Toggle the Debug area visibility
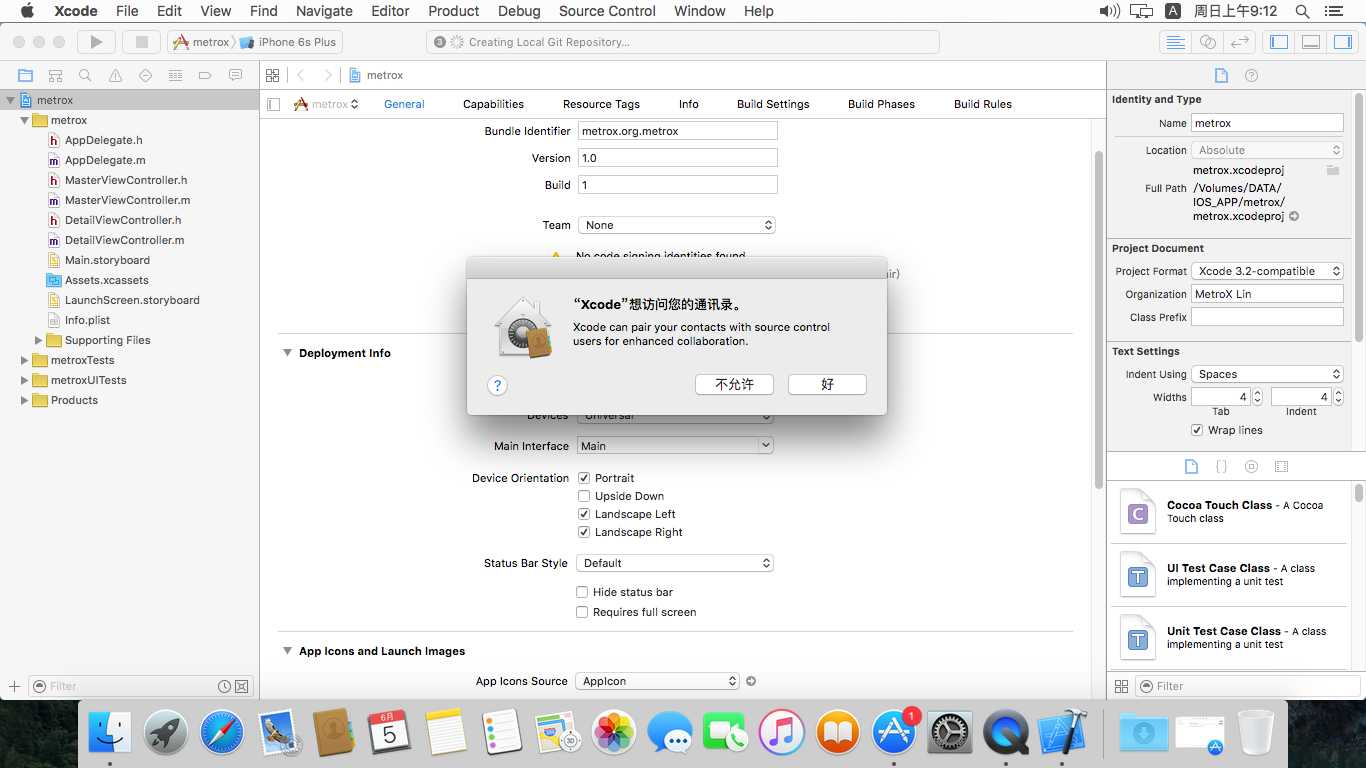Image resolution: width=1366 pixels, height=768 pixels. [1311, 42]
